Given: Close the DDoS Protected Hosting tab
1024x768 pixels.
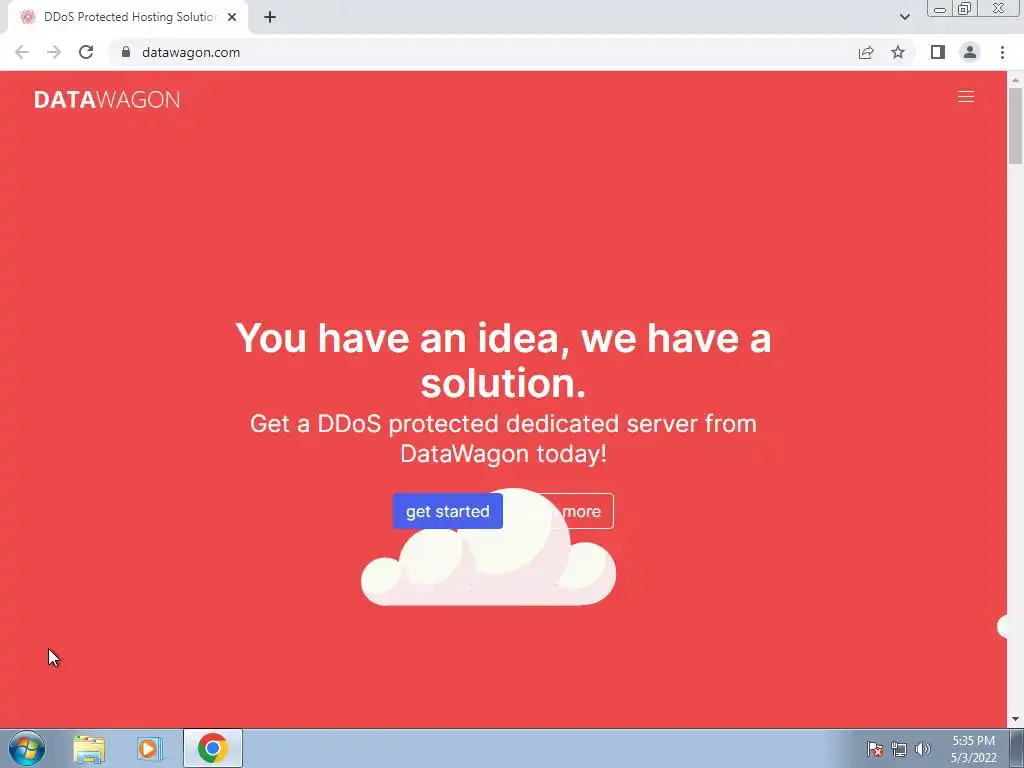Looking at the screenshot, I should (x=232, y=17).
